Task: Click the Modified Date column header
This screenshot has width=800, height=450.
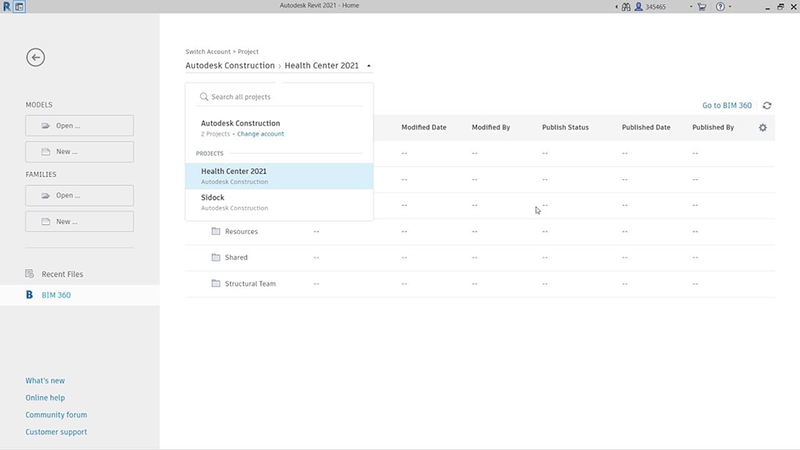Action: [x=423, y=128]
